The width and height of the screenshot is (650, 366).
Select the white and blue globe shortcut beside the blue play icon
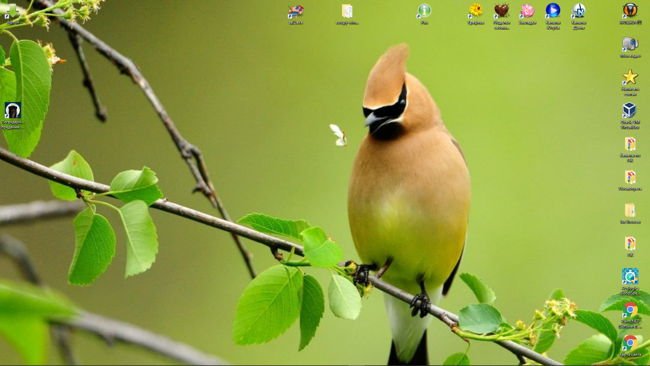tap(579, 11)
